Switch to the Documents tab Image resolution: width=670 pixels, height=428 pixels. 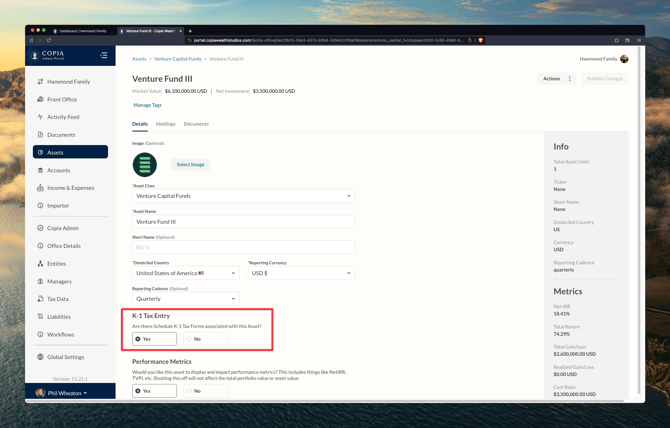coord(196,124)
